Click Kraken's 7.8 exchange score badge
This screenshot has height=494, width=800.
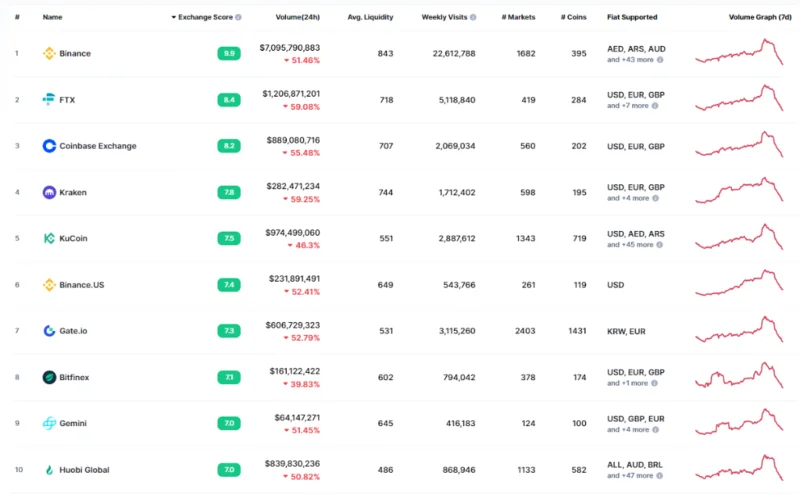point(229,192)
